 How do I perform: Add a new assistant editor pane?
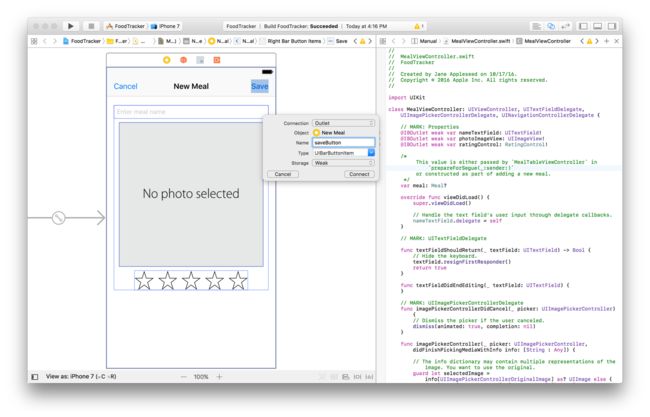pos(606,41)
